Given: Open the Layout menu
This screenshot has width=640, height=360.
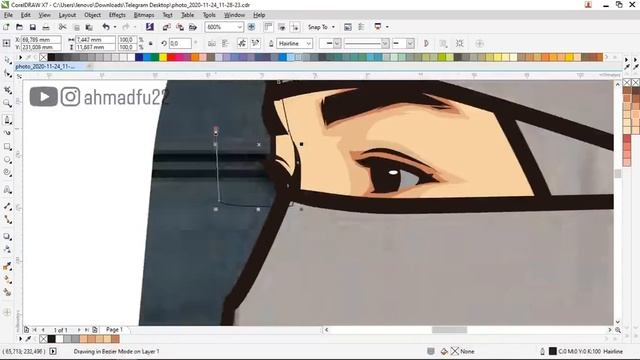Looking at the screenshot, I should pyautogui.click(x=67, y=15).
